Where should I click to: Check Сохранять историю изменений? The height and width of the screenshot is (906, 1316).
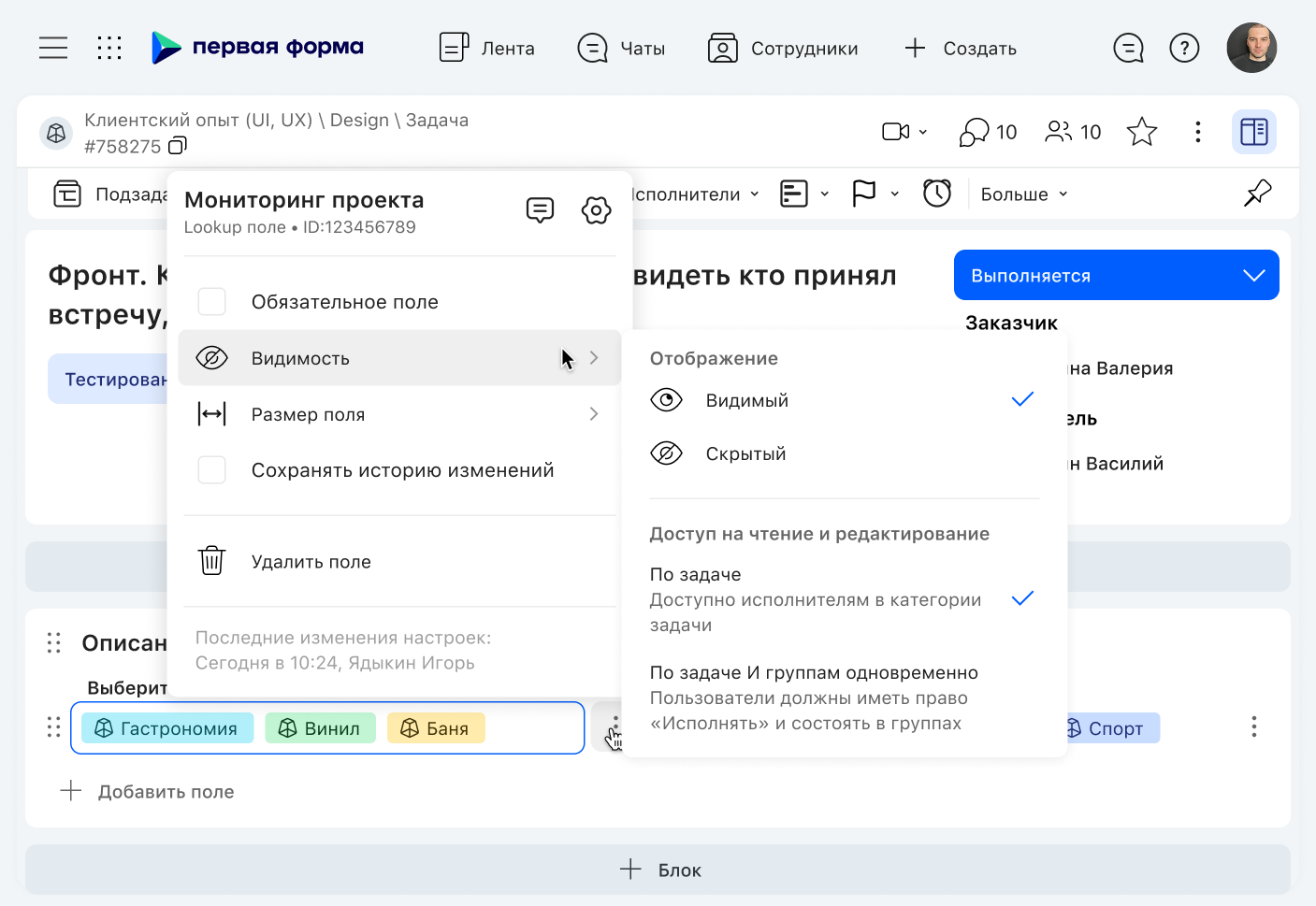tap(211, 469)
